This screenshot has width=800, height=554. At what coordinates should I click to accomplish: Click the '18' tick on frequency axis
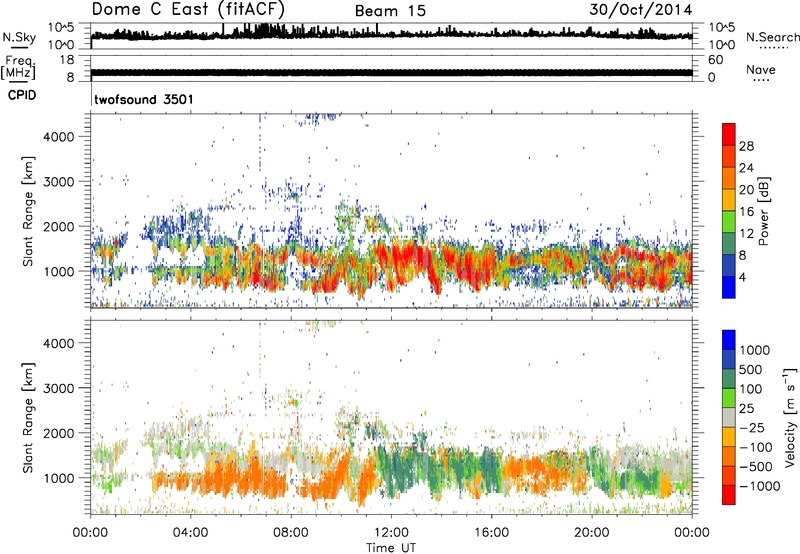pyautogui.click(x=67, y=60)
